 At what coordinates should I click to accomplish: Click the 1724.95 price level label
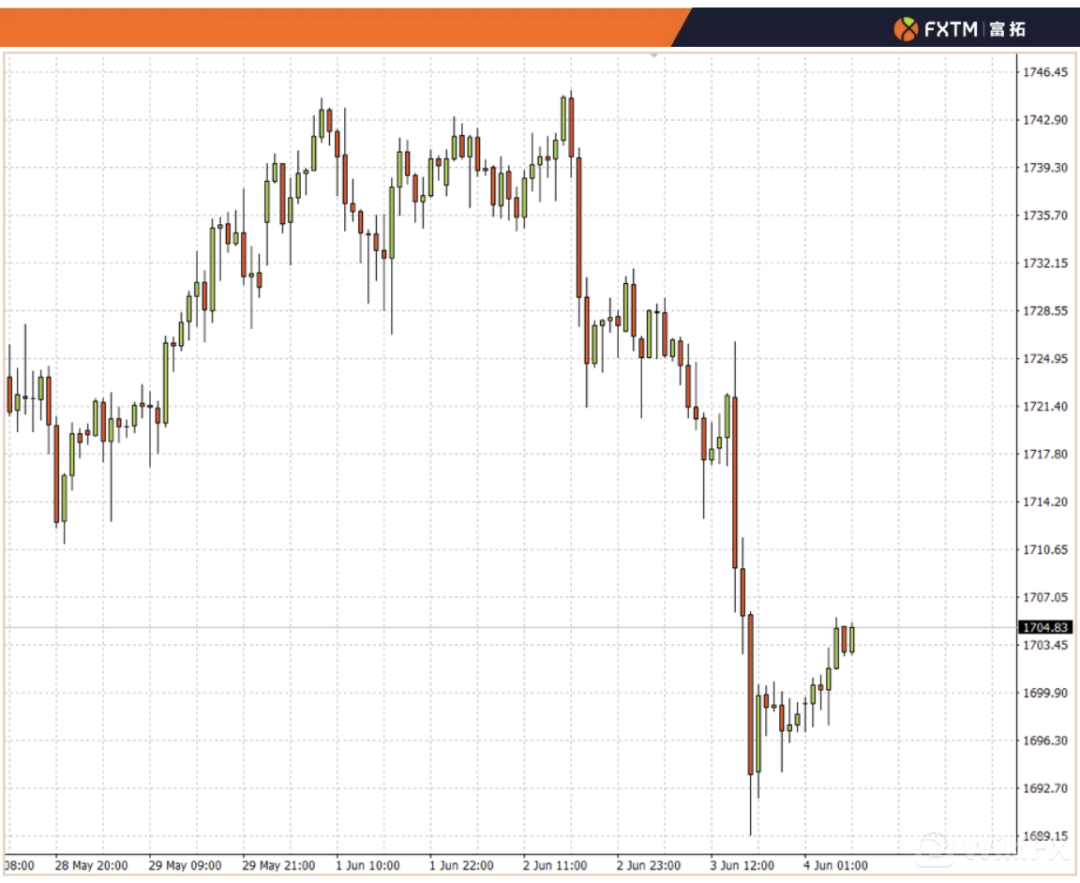click(1044, 358)
